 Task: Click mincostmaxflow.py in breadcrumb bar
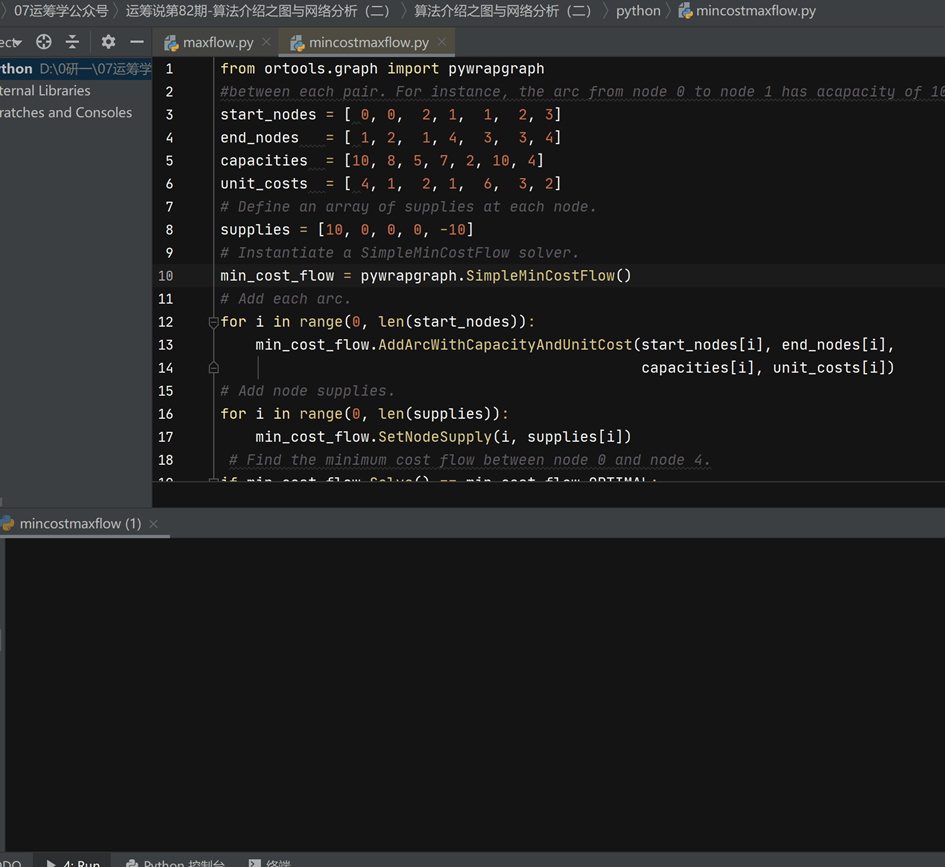coord(747,11)
